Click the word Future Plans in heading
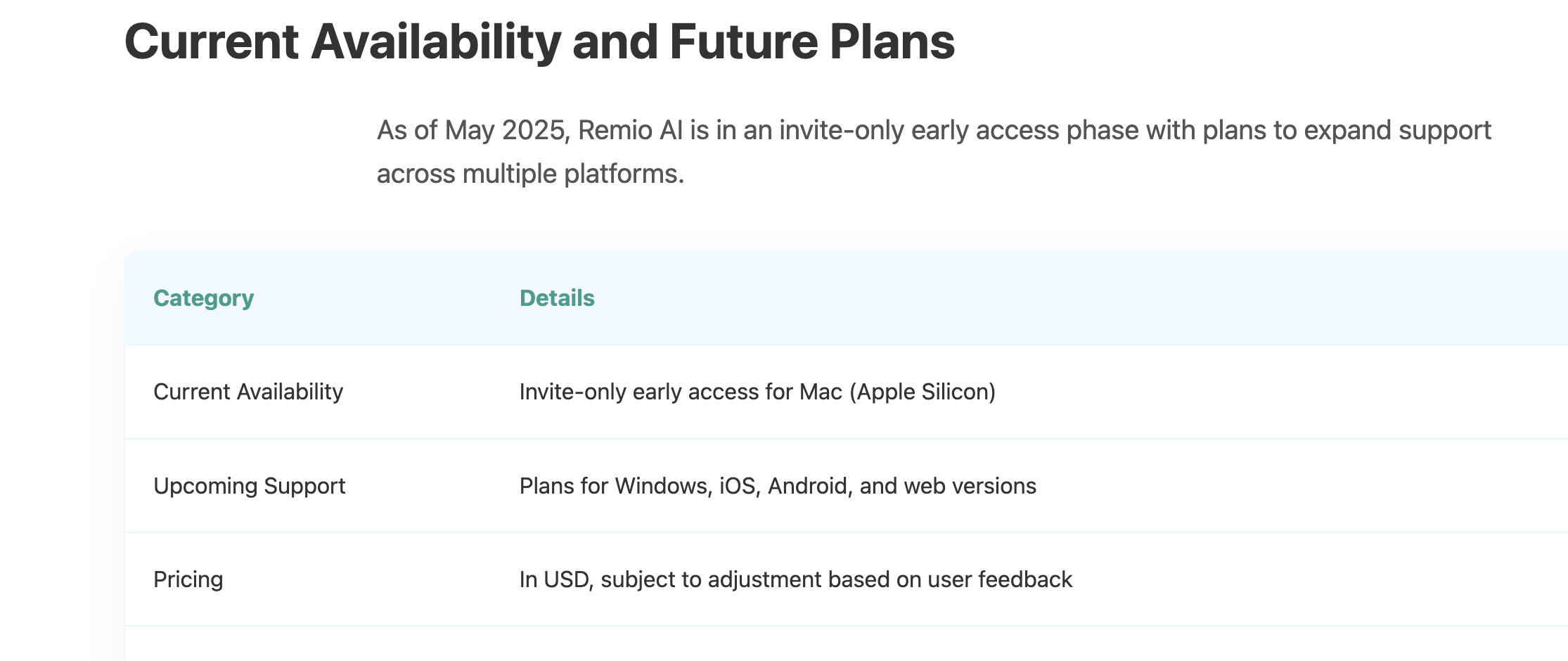The image size is (1568, 661). (812, 41)
